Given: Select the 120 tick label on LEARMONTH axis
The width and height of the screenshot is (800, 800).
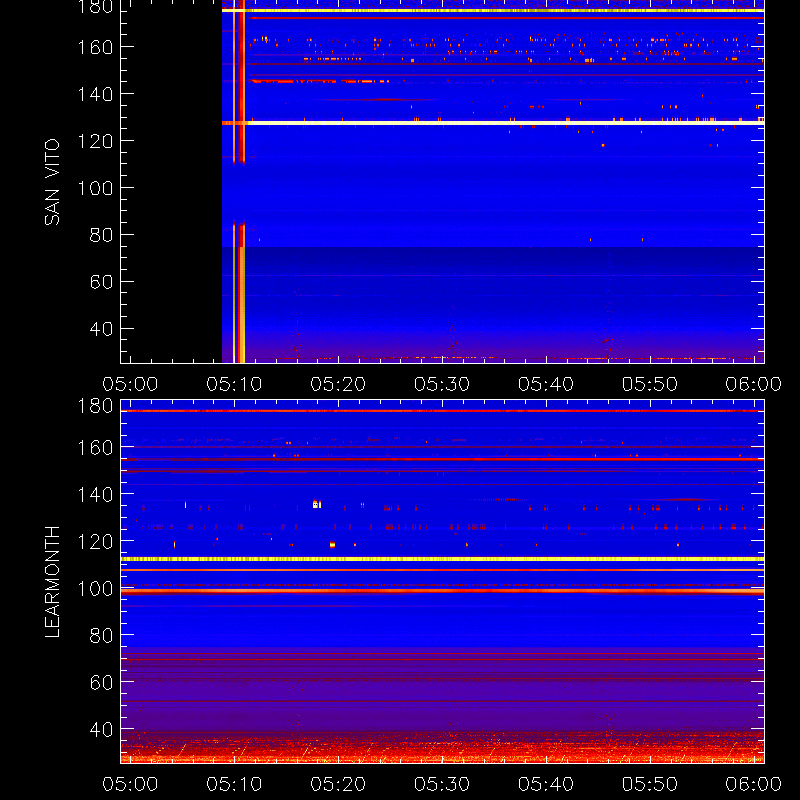Looking at the screenshot, I should click(x=95, y=541).
